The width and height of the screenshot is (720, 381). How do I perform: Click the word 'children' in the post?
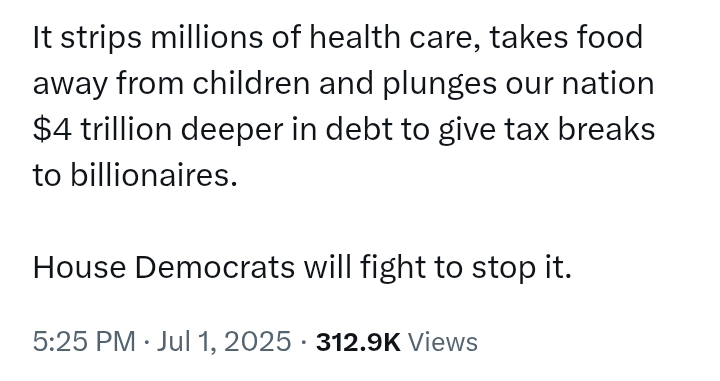(x=251, y=83)
